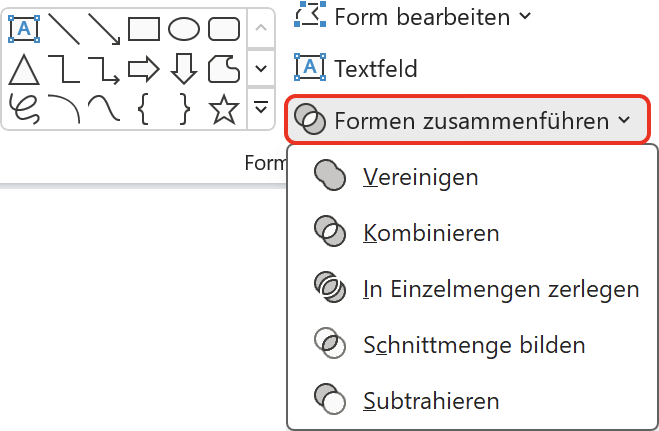Insert the oval shape

point(184,29)
